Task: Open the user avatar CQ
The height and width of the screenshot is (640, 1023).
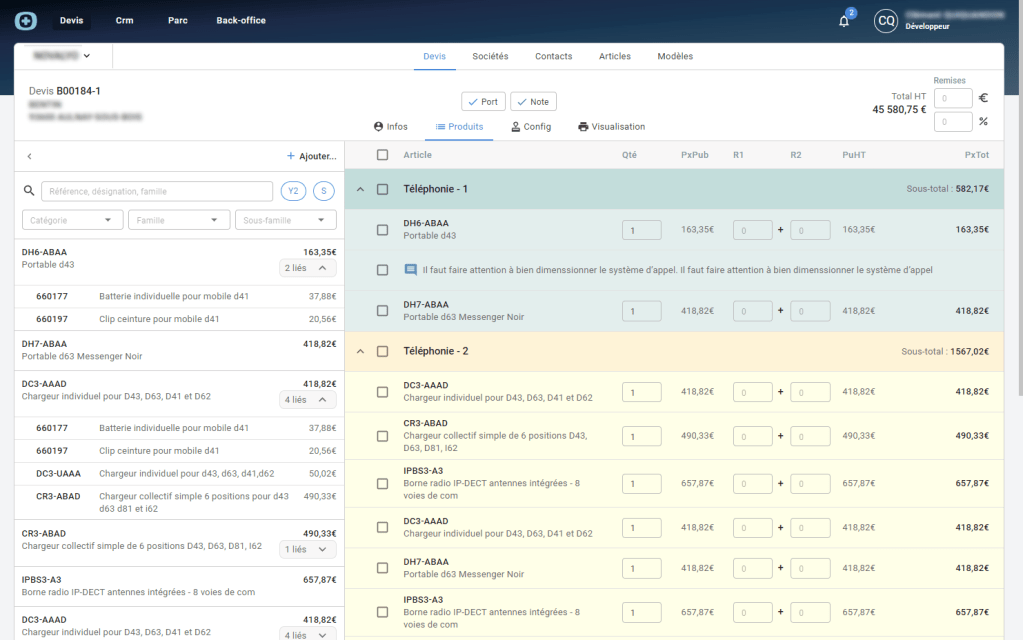Action: (x=885, y=21)
